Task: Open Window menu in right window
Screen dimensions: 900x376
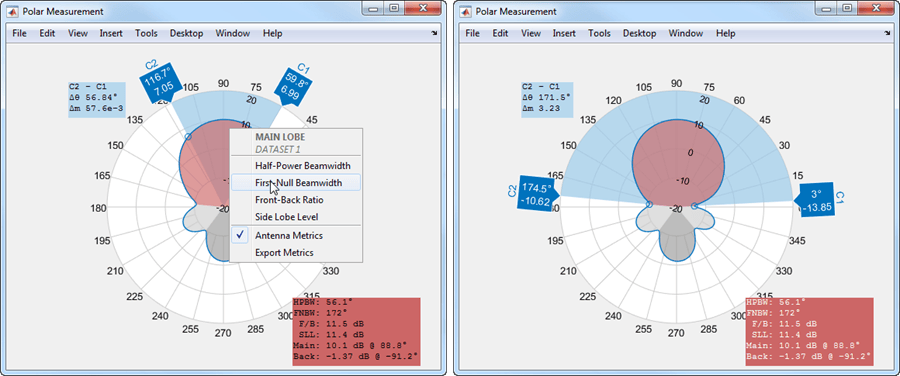Action: tap(685, 33)
